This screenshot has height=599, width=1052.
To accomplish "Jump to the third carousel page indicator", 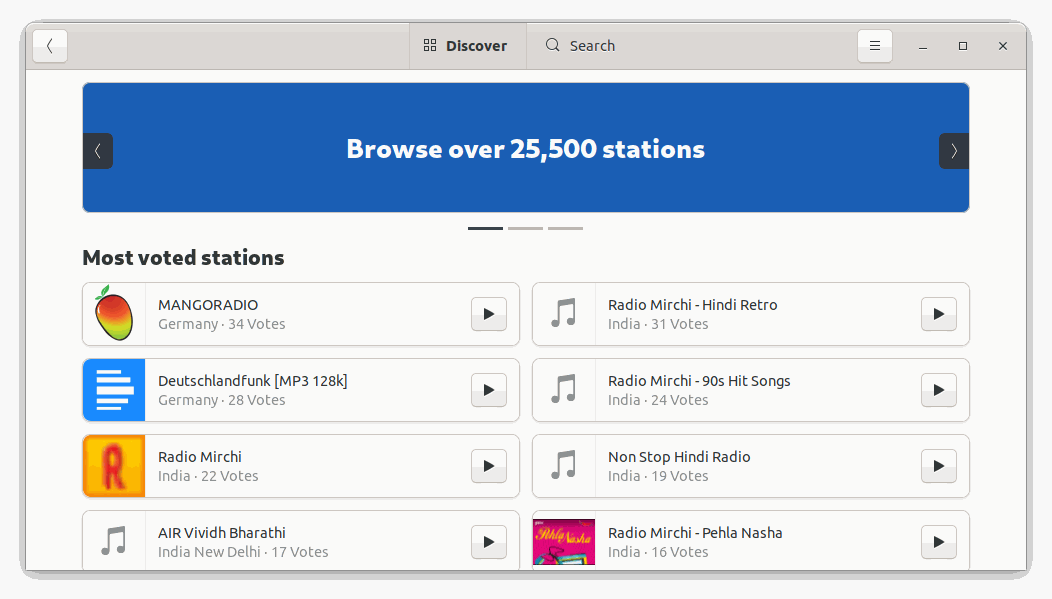I will coord(566,229).
